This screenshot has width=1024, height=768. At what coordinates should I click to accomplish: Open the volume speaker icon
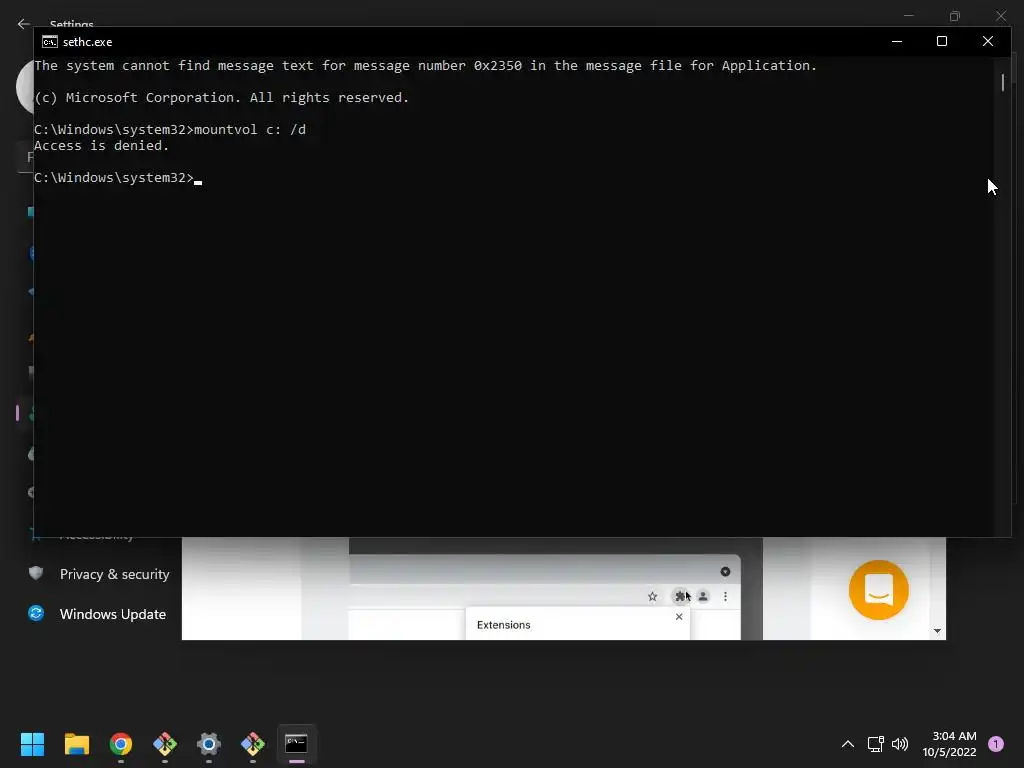900,744
